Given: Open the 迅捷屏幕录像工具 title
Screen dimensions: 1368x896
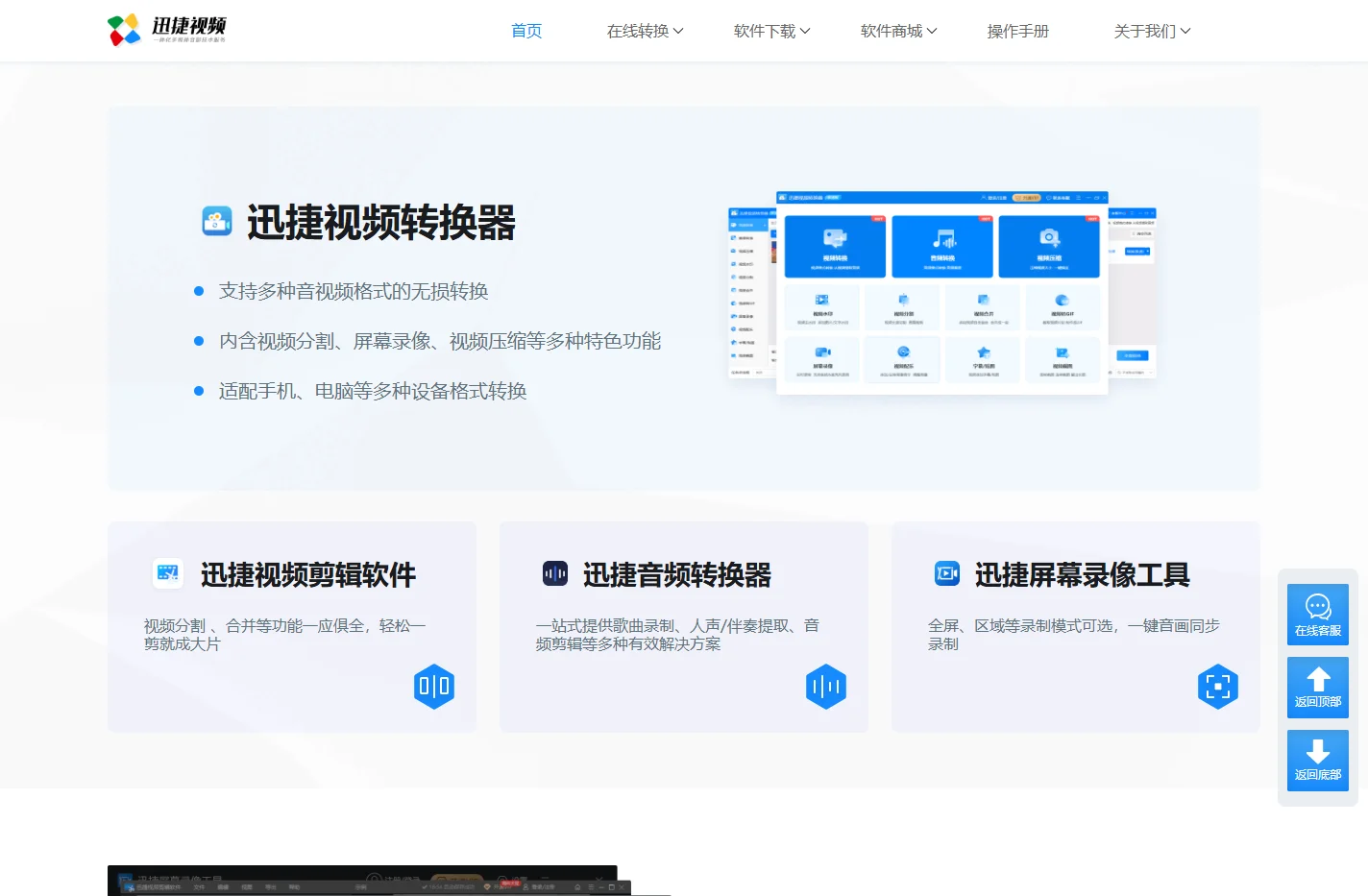Looking at the screenshot, I should tap(1083, 574).
